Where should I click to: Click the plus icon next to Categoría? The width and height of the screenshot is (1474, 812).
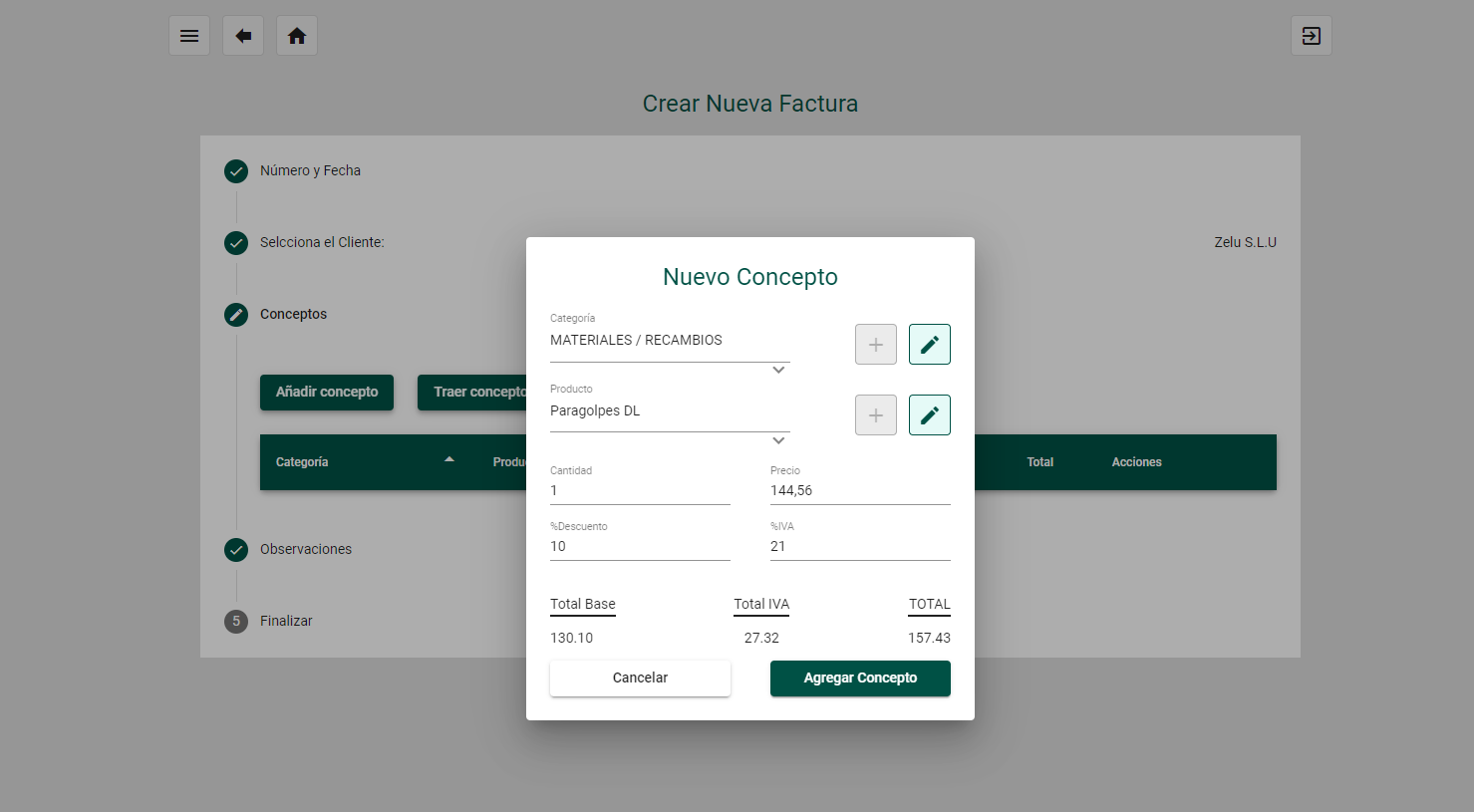875,345
